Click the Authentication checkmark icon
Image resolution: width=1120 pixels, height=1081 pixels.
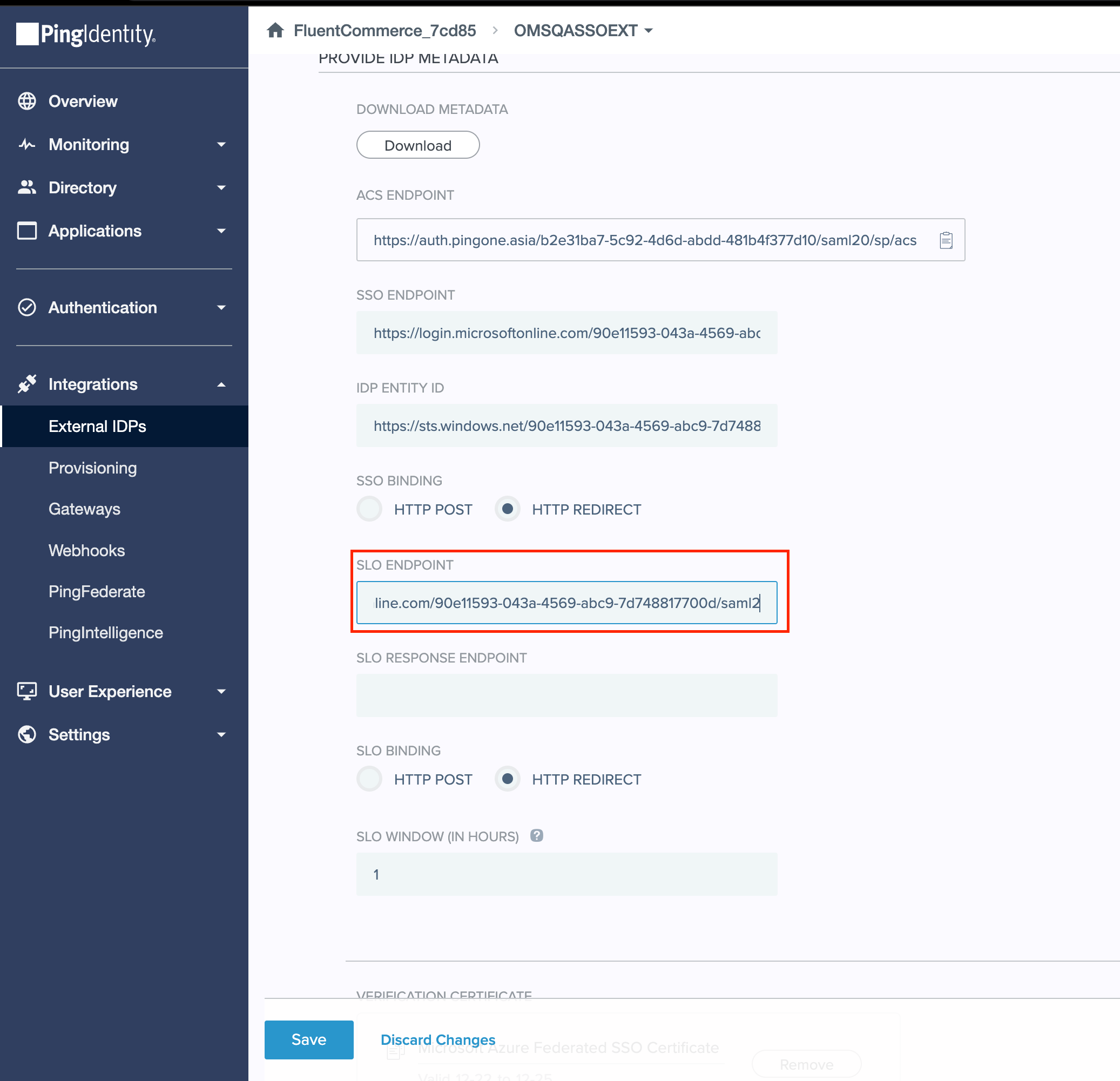click(27, 307)
